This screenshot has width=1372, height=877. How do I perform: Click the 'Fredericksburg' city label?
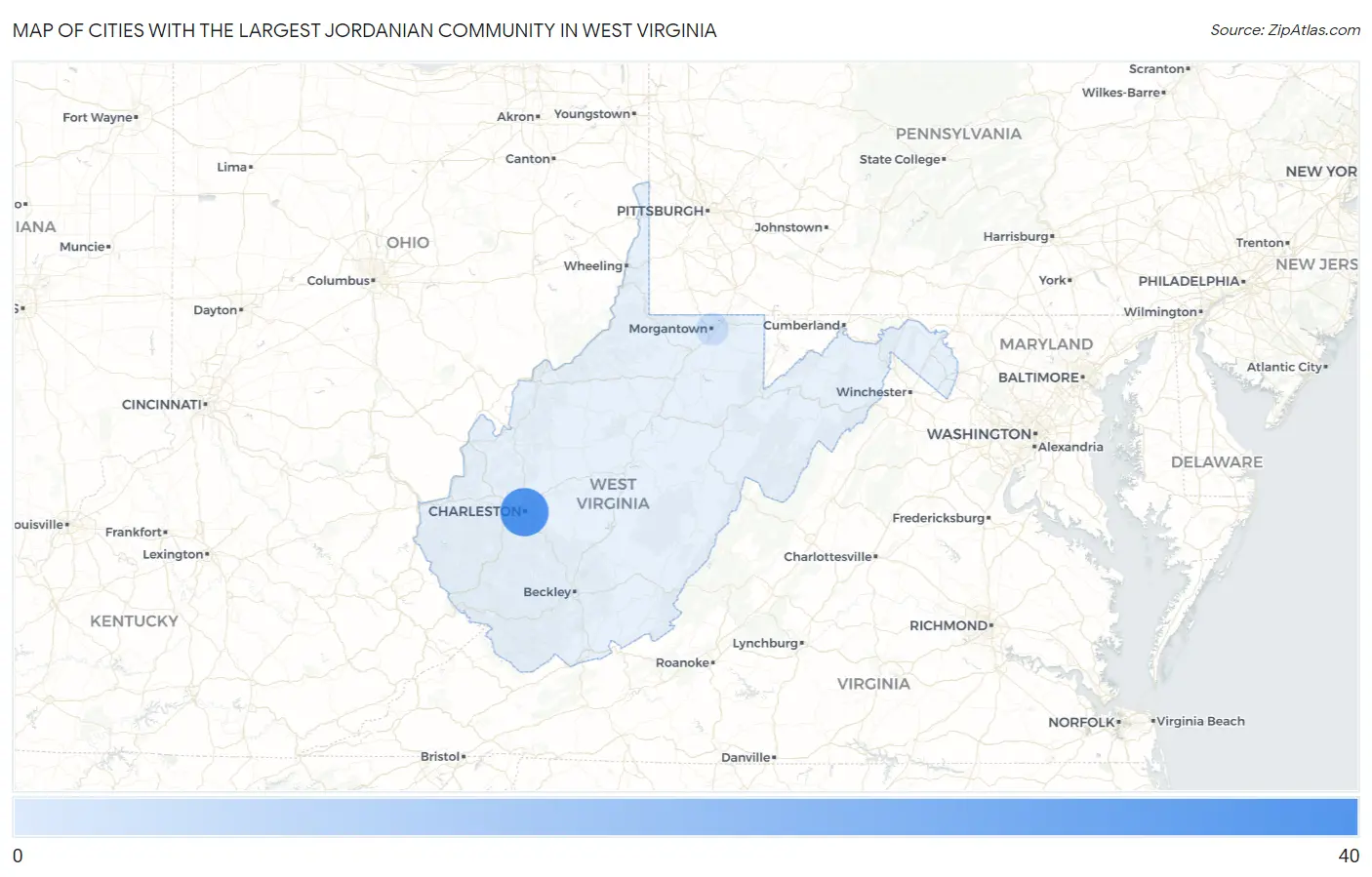[939, 518]
